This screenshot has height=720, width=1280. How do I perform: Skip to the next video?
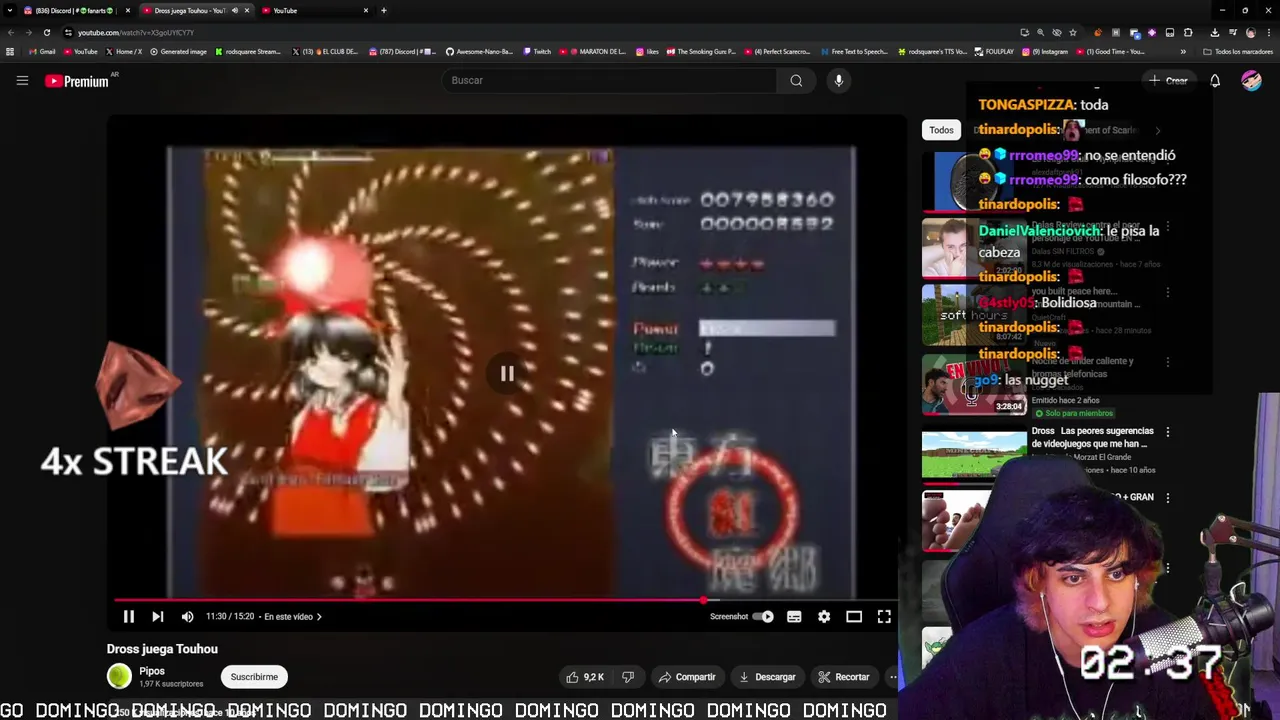pyautogui.click(x=158, y=617)
